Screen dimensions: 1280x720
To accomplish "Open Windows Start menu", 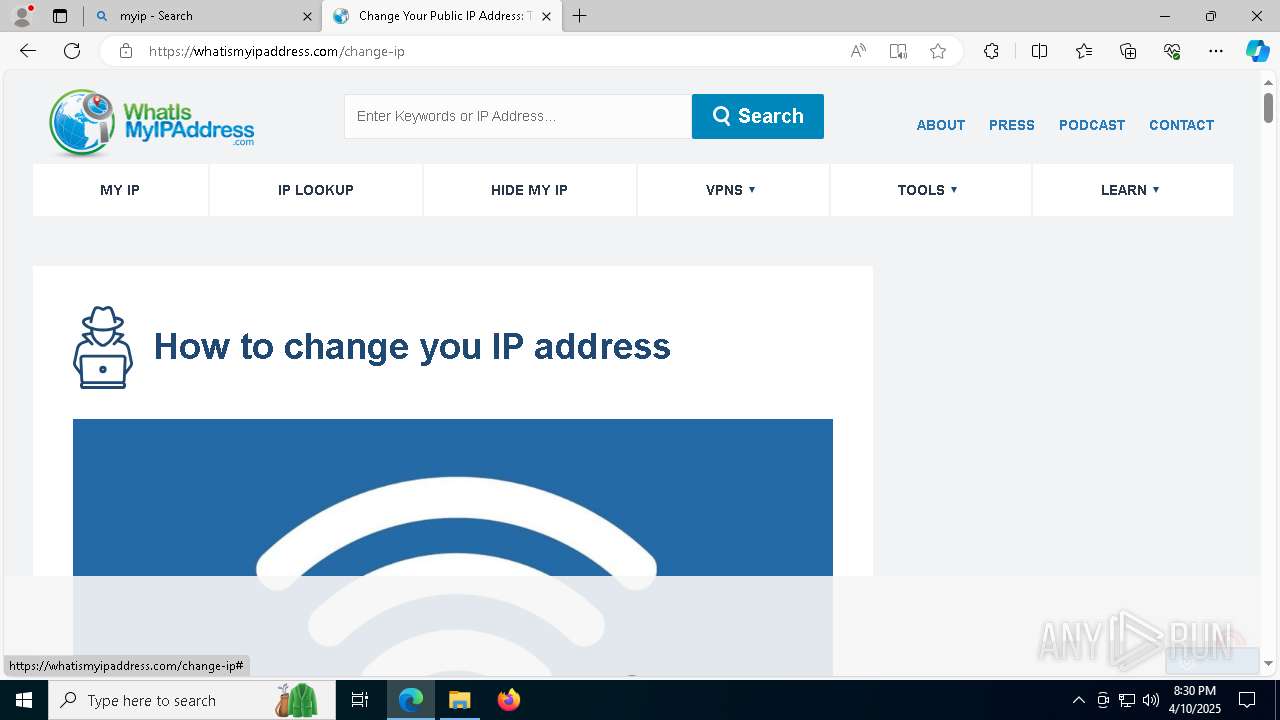I will pos(24,700).
